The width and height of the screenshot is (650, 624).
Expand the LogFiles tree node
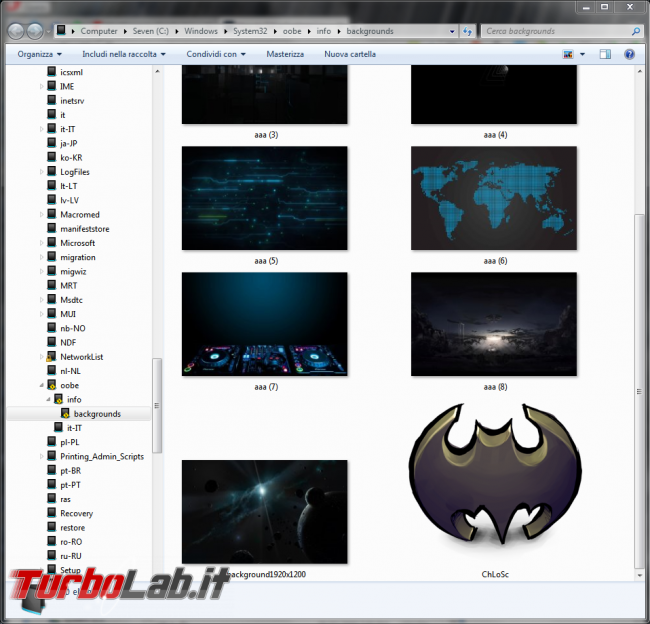(41, 172)
